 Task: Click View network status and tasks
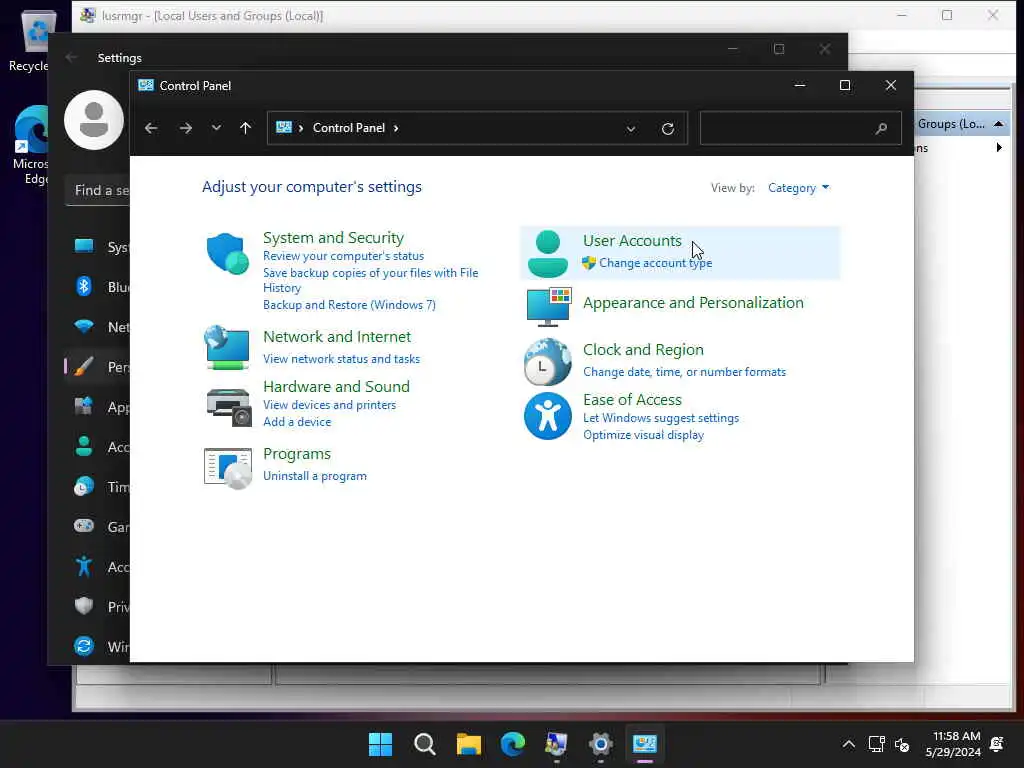[x=342, y=359]
